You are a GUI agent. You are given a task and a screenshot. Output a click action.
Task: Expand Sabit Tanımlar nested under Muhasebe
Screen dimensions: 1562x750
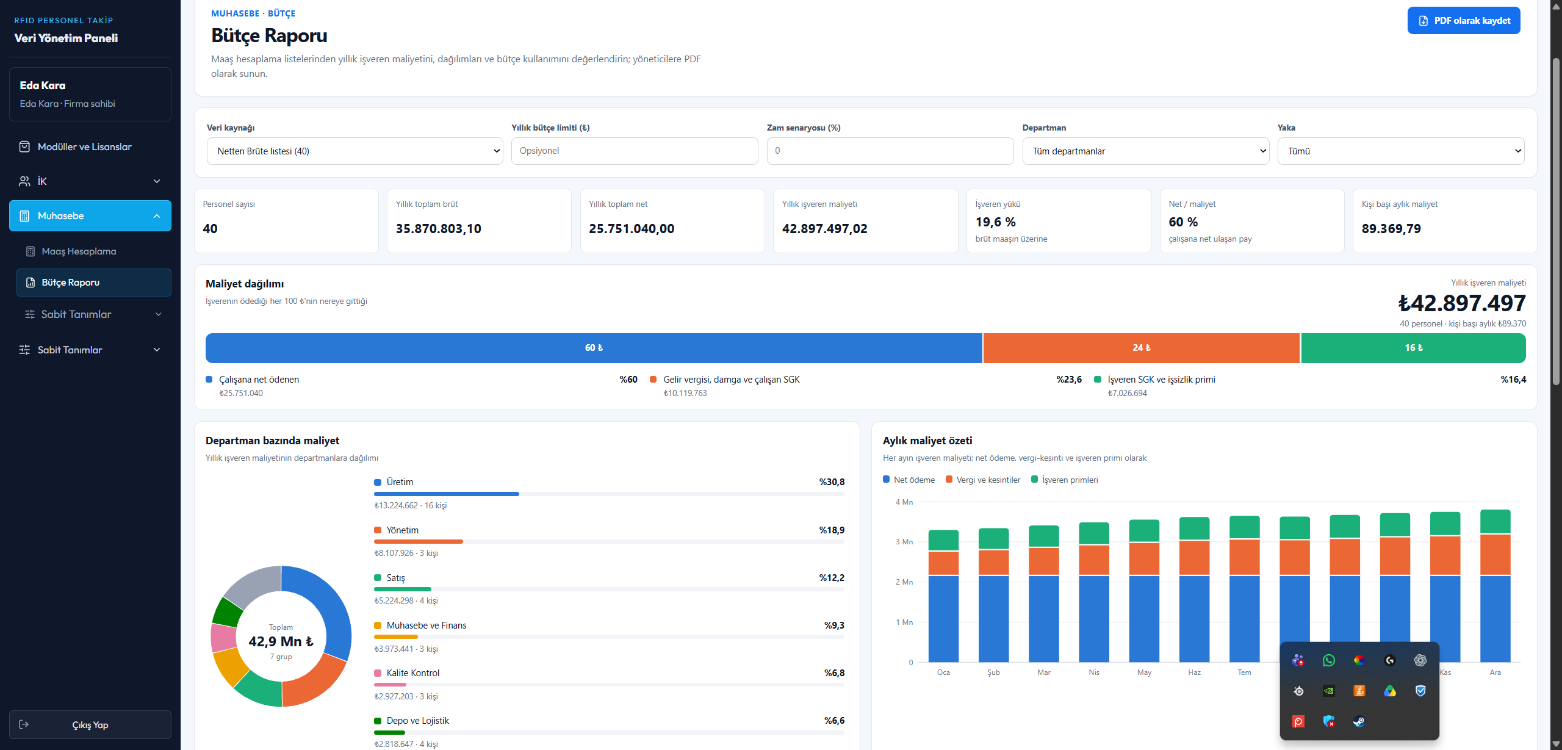click(x=91, y=314)
